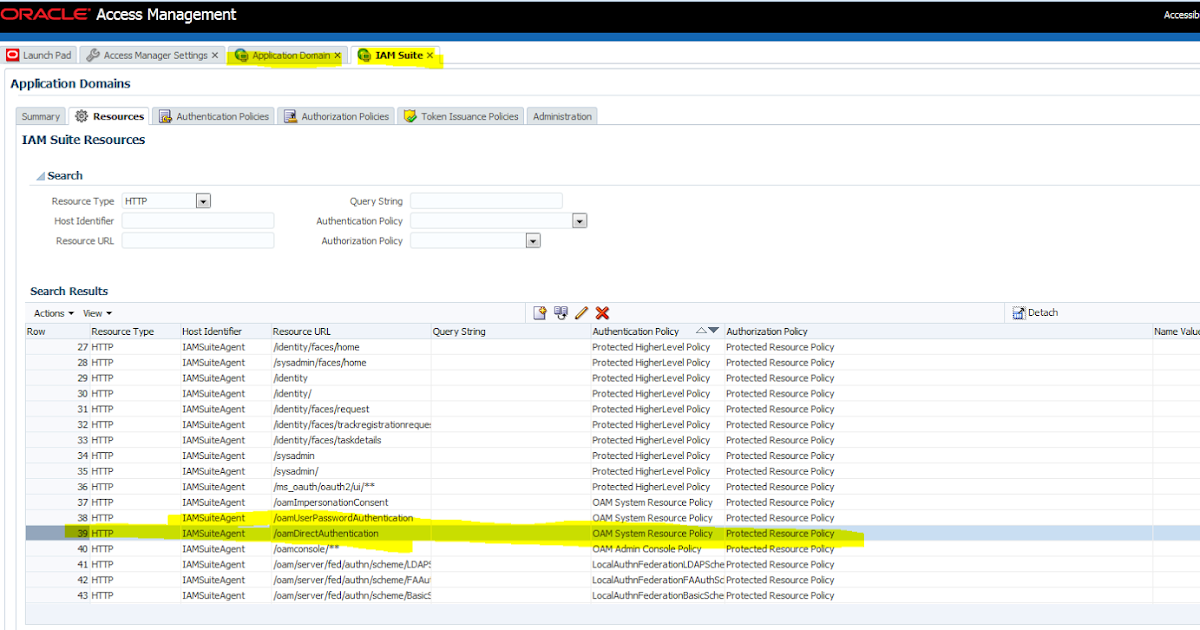Open the View menu
Screen dimensions: 1200x630
tap(97, 314)
